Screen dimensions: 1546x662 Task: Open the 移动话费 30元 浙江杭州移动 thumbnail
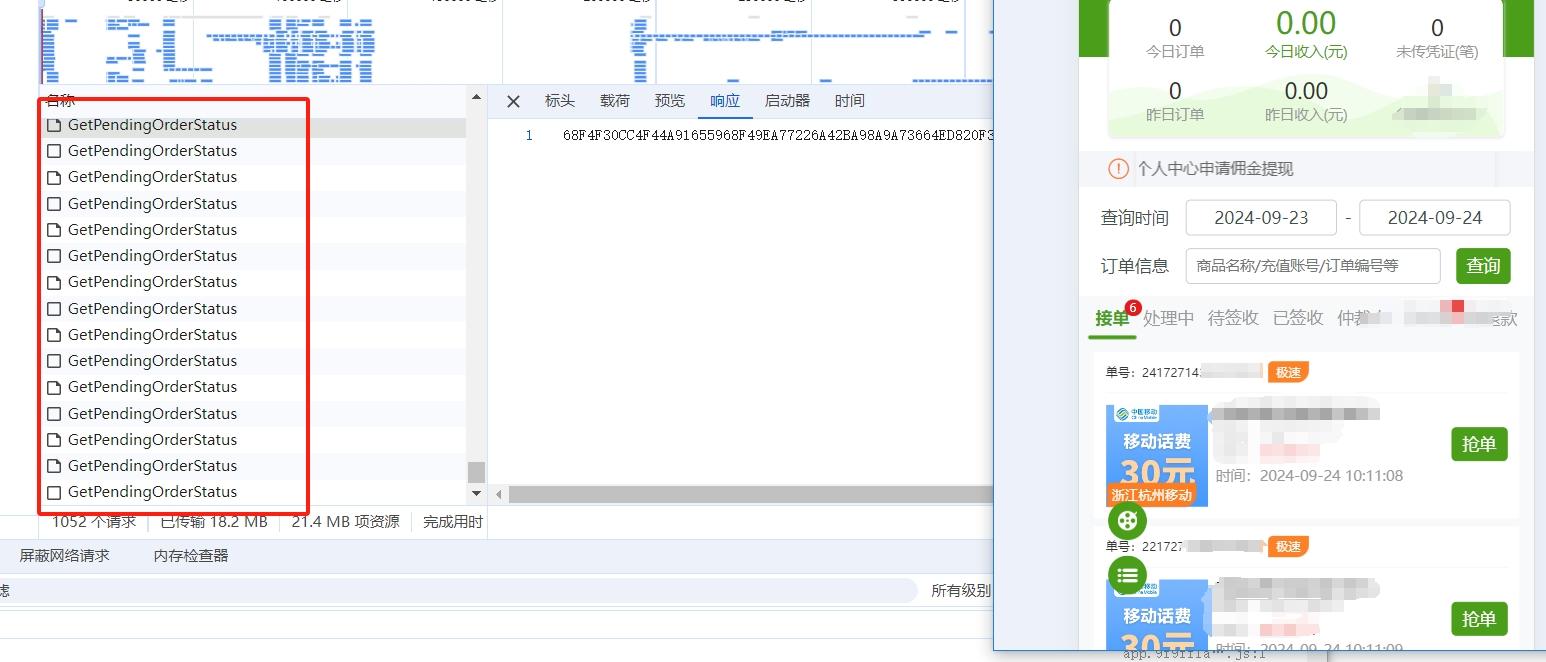click(x=1157, y=455)
